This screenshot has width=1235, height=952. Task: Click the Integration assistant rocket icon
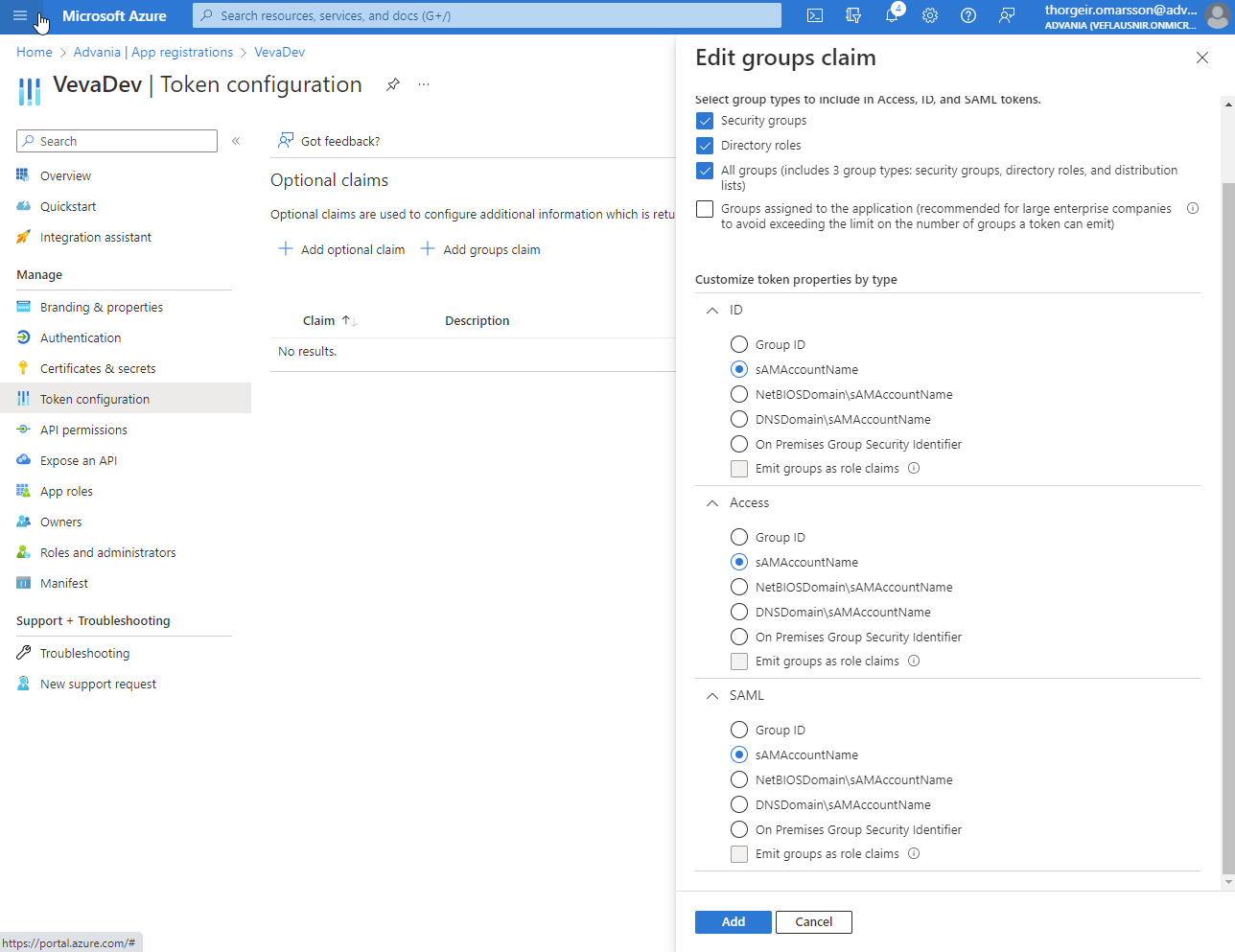23,237
